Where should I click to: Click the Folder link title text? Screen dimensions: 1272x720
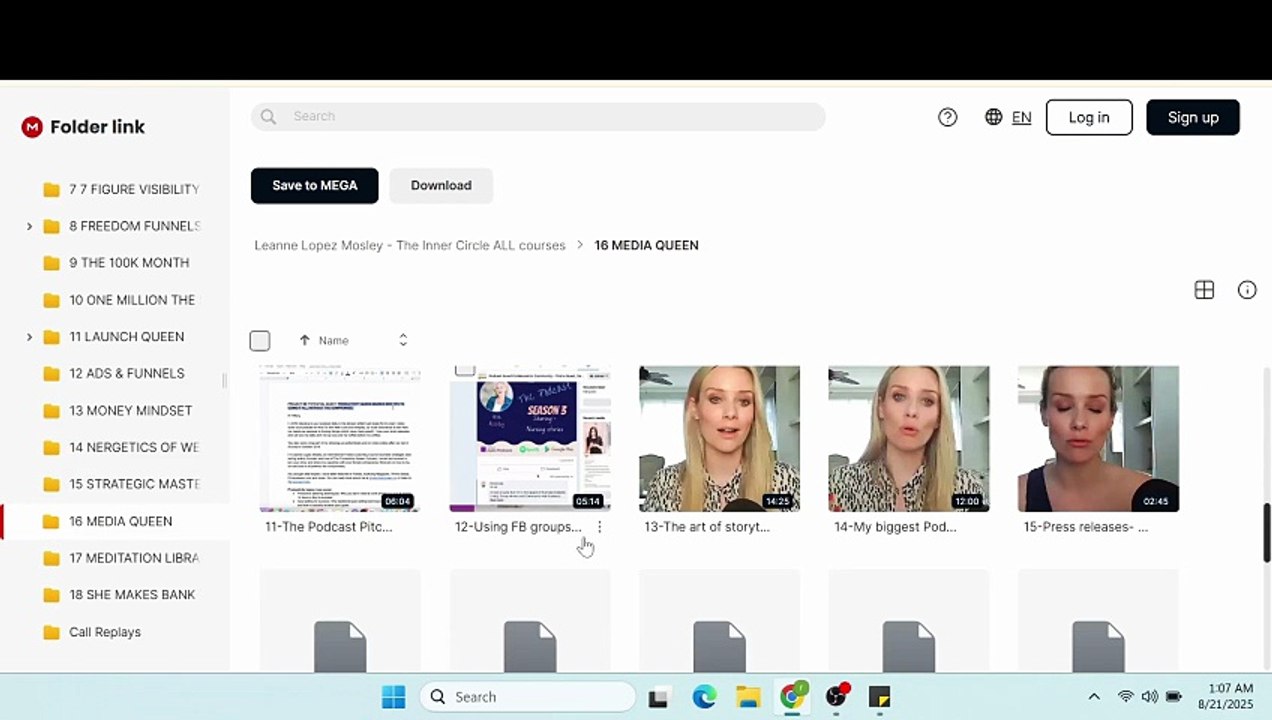tap(97, 127)
